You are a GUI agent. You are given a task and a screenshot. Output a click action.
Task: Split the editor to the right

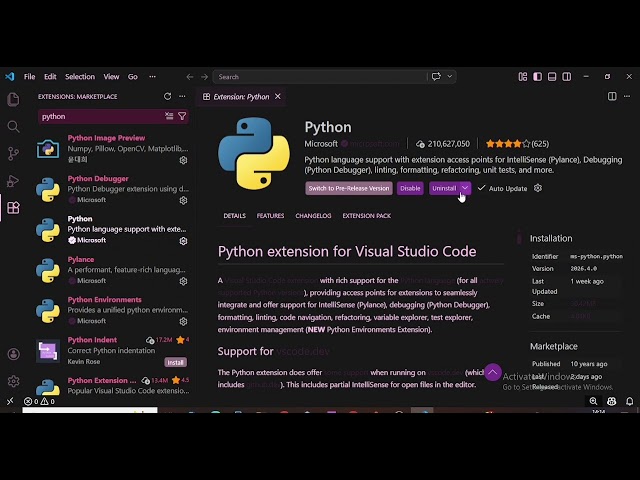[x=612, y=96]
